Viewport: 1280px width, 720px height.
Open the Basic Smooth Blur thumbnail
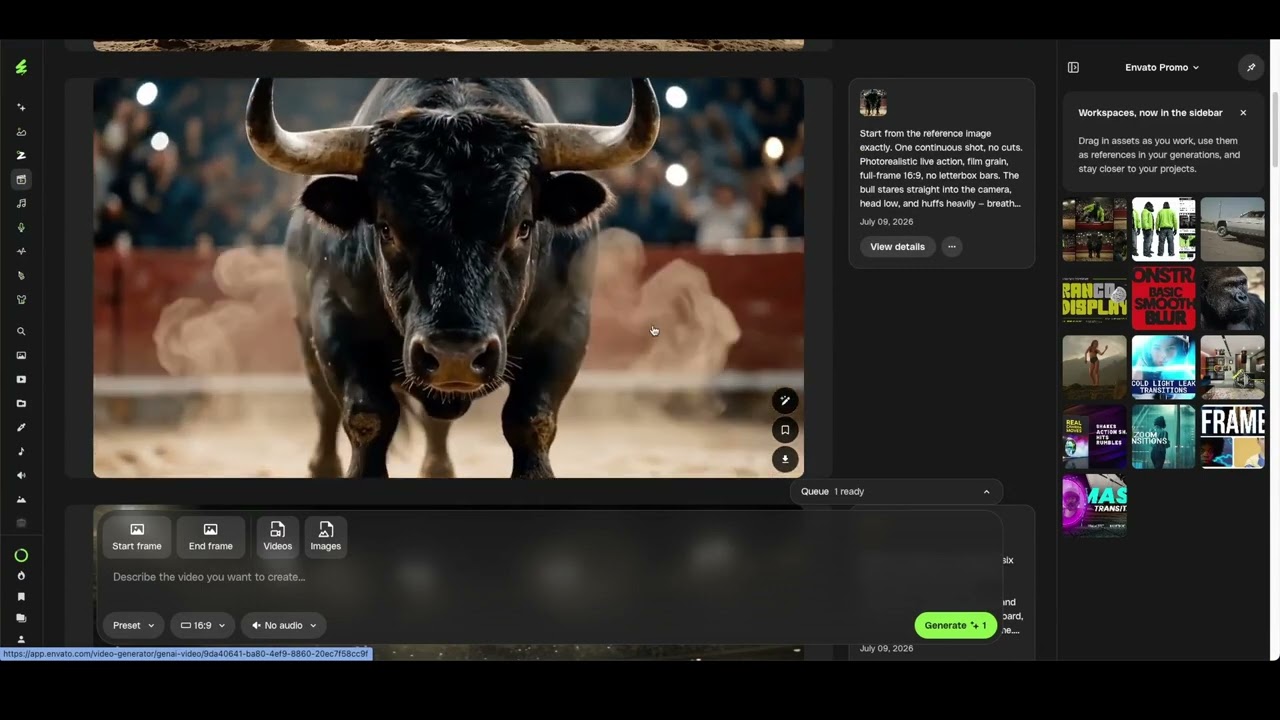tap(1163, 298)
